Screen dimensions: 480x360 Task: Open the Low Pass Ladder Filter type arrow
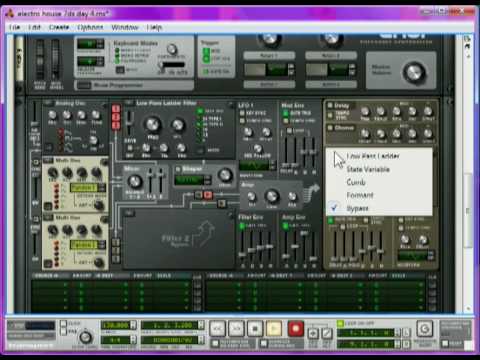pos(128,103)
